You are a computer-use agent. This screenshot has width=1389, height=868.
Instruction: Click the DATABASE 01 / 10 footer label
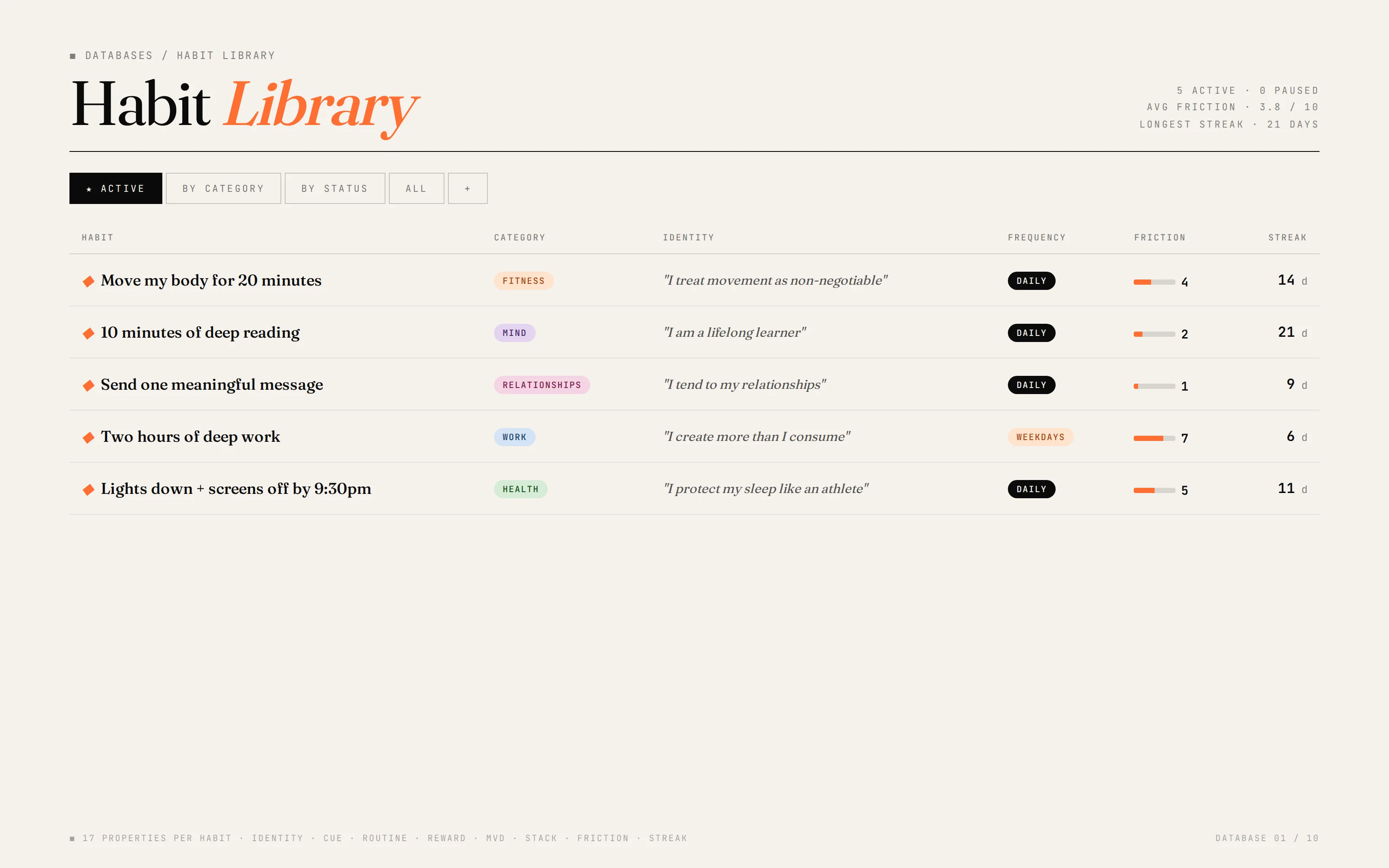click(x=1267, y=838)
